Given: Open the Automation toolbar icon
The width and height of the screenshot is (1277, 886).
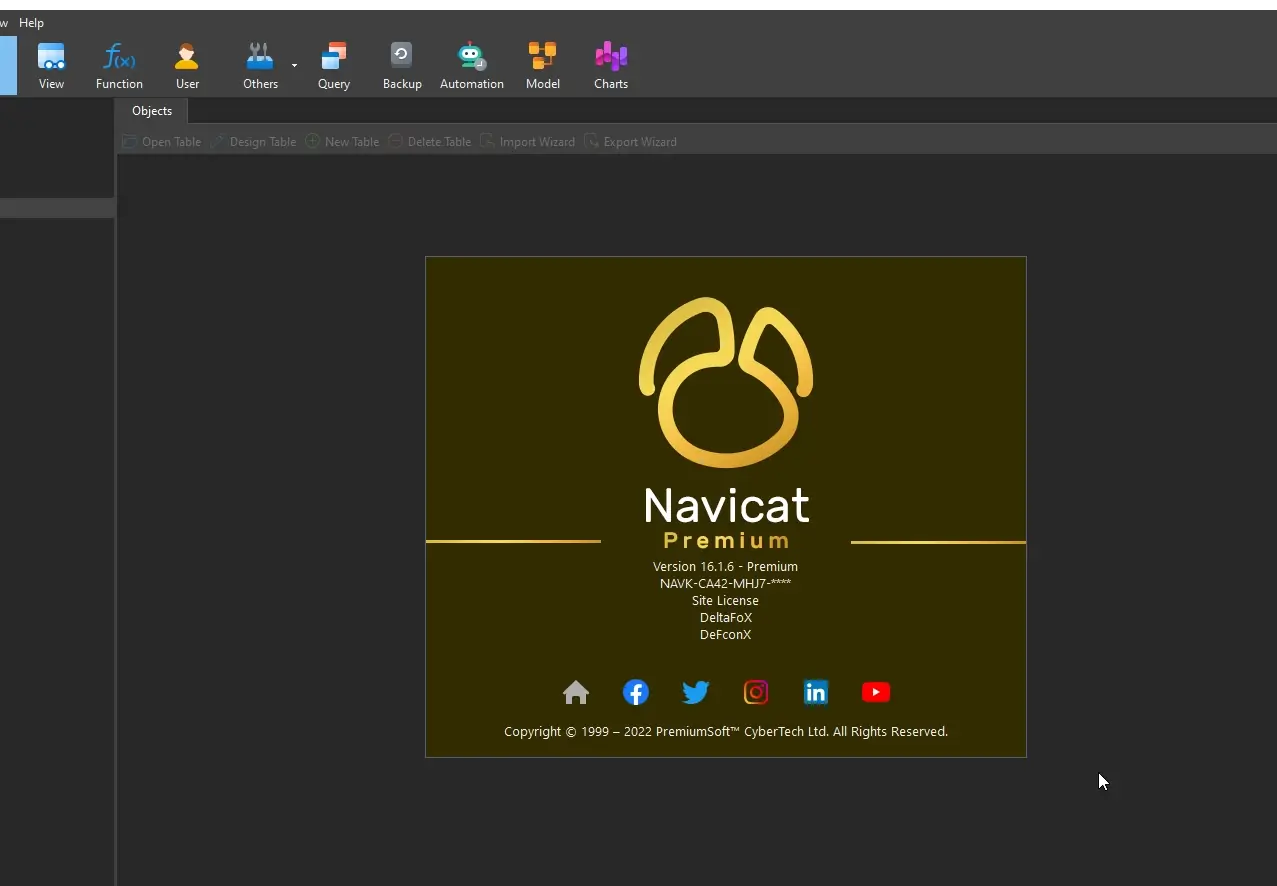Looking at the screenshot, I should click(x=472, y=66).
